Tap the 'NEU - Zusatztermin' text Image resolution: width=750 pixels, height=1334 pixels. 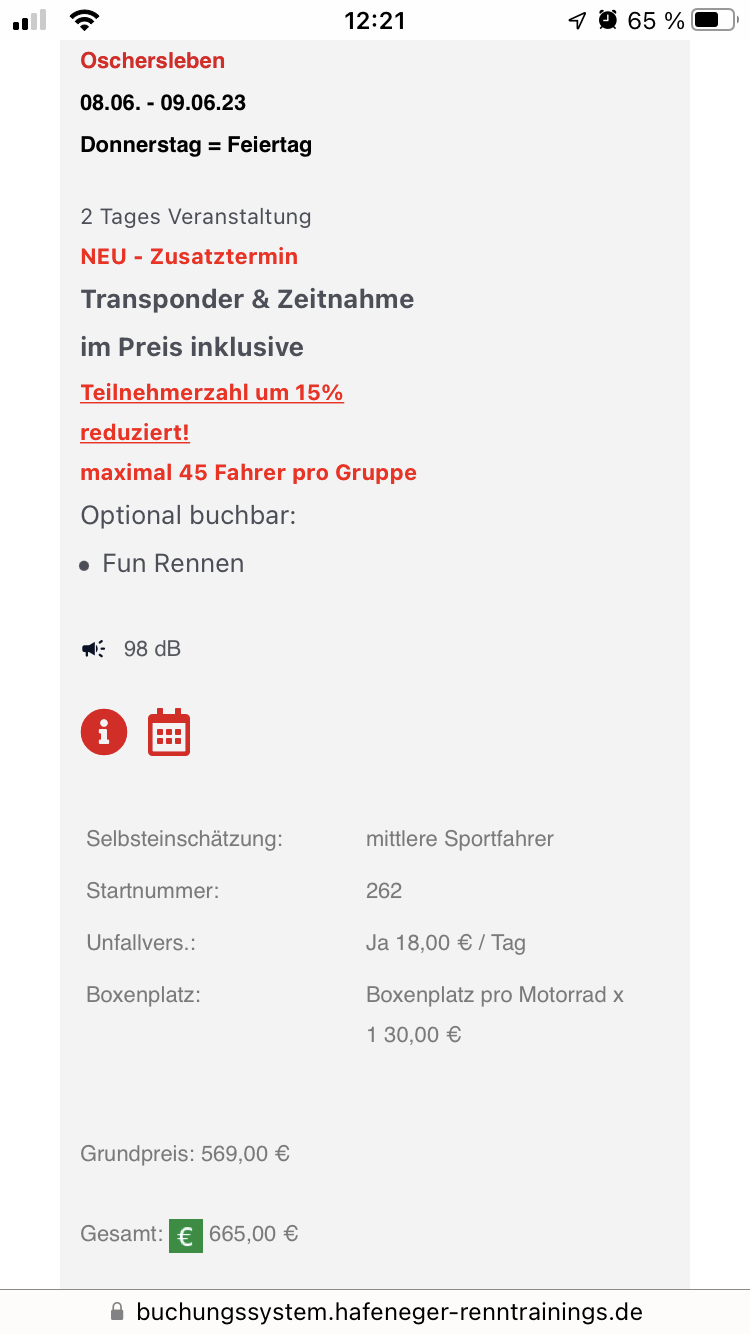[x=189, y=256]
